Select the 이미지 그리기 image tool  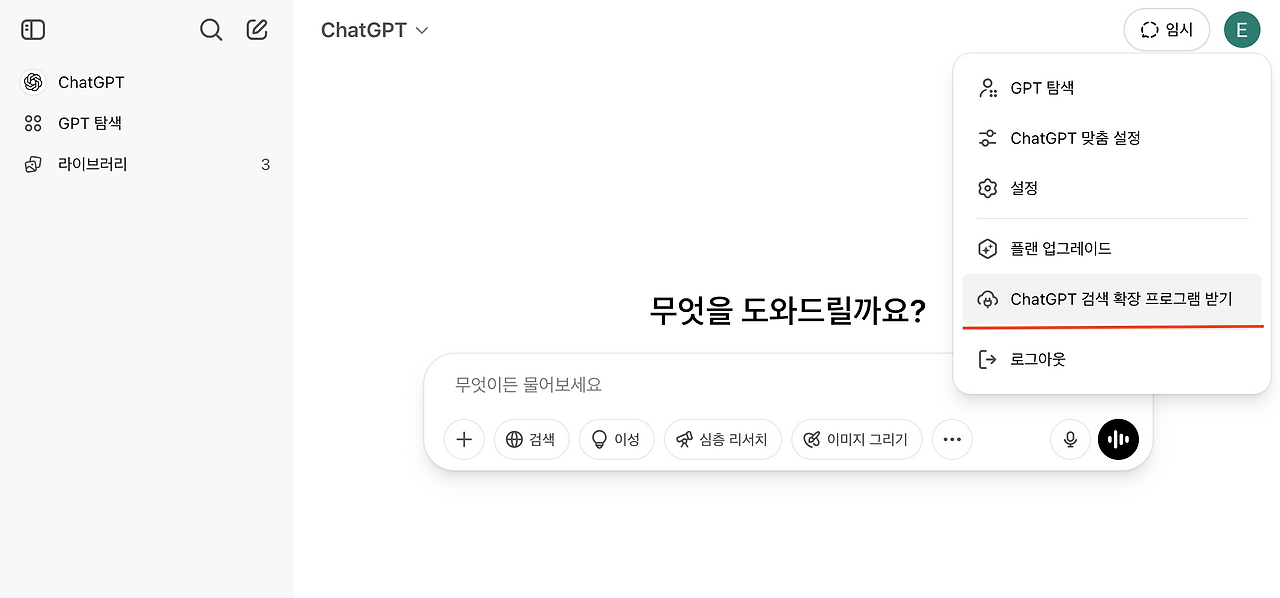coord(856,439)
